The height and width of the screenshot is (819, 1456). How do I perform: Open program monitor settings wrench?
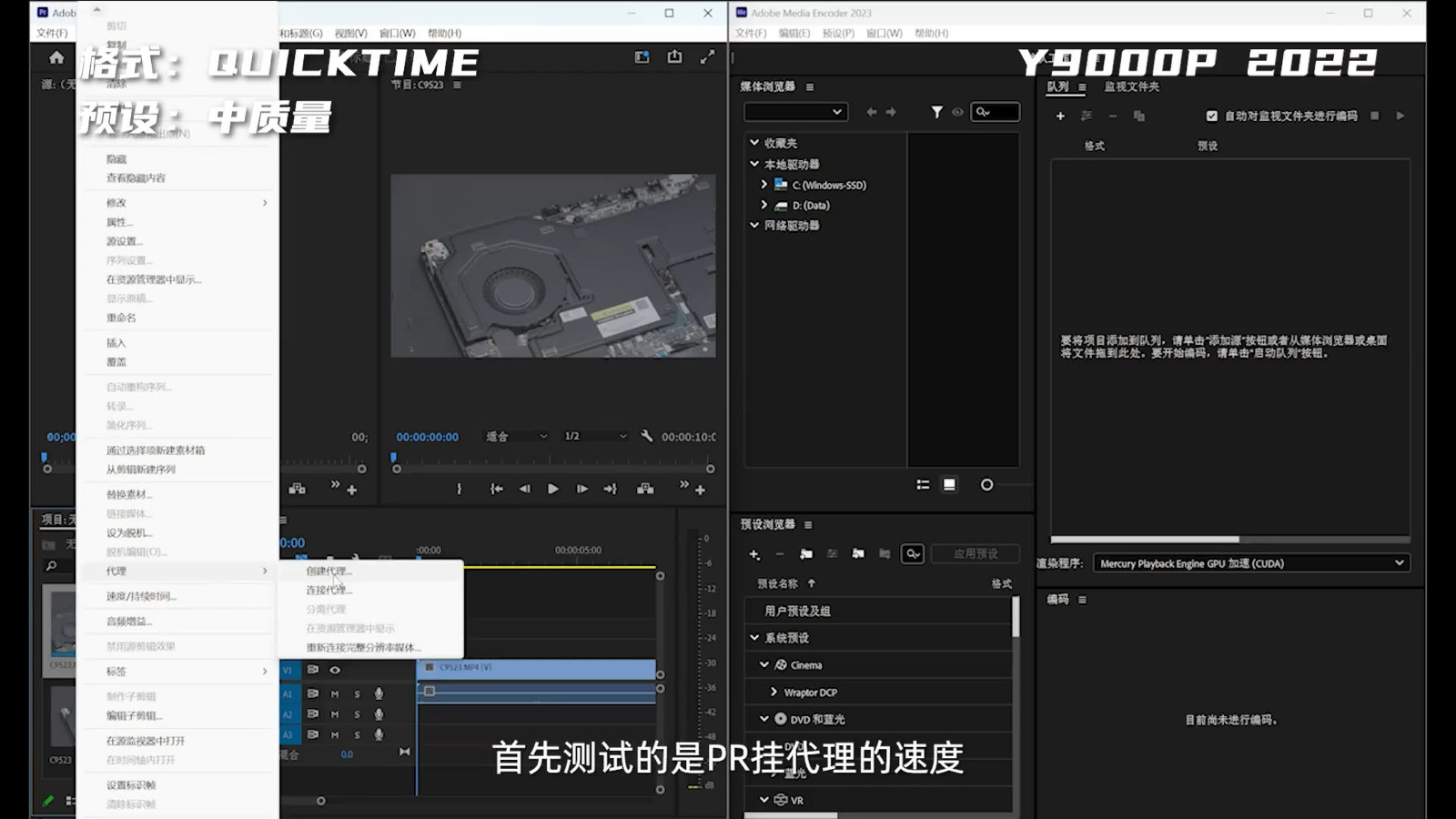tap(646, 436)
